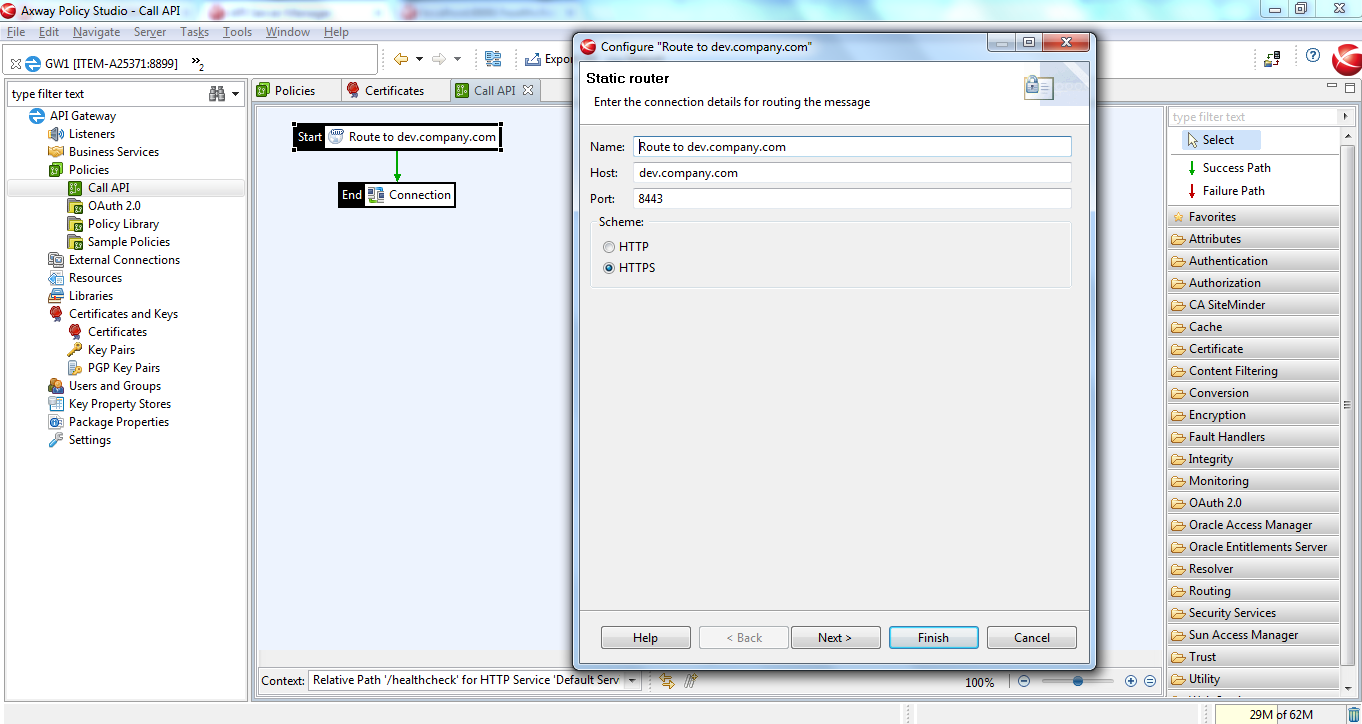
Task: Expand the Monitoring palette group
Action: pos(1253,481)
